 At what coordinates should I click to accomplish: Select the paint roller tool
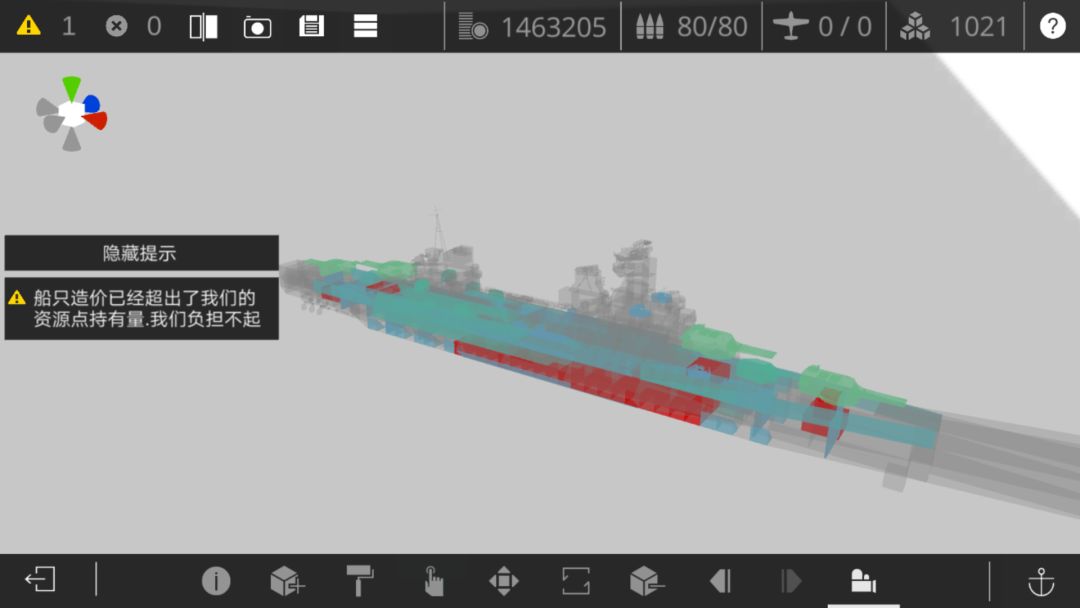click(360, 580)
